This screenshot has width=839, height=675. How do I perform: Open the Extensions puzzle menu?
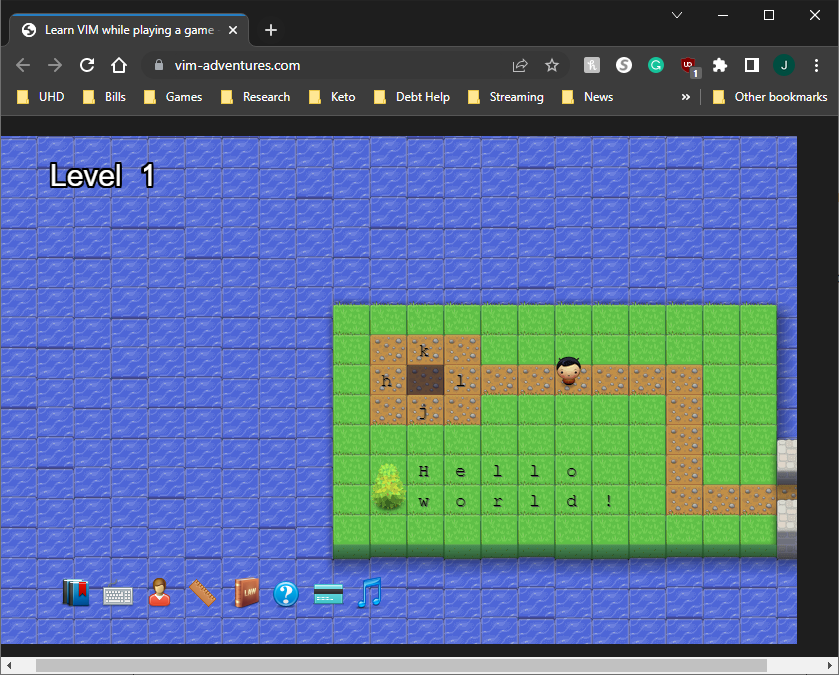click(x=720, y=65)
